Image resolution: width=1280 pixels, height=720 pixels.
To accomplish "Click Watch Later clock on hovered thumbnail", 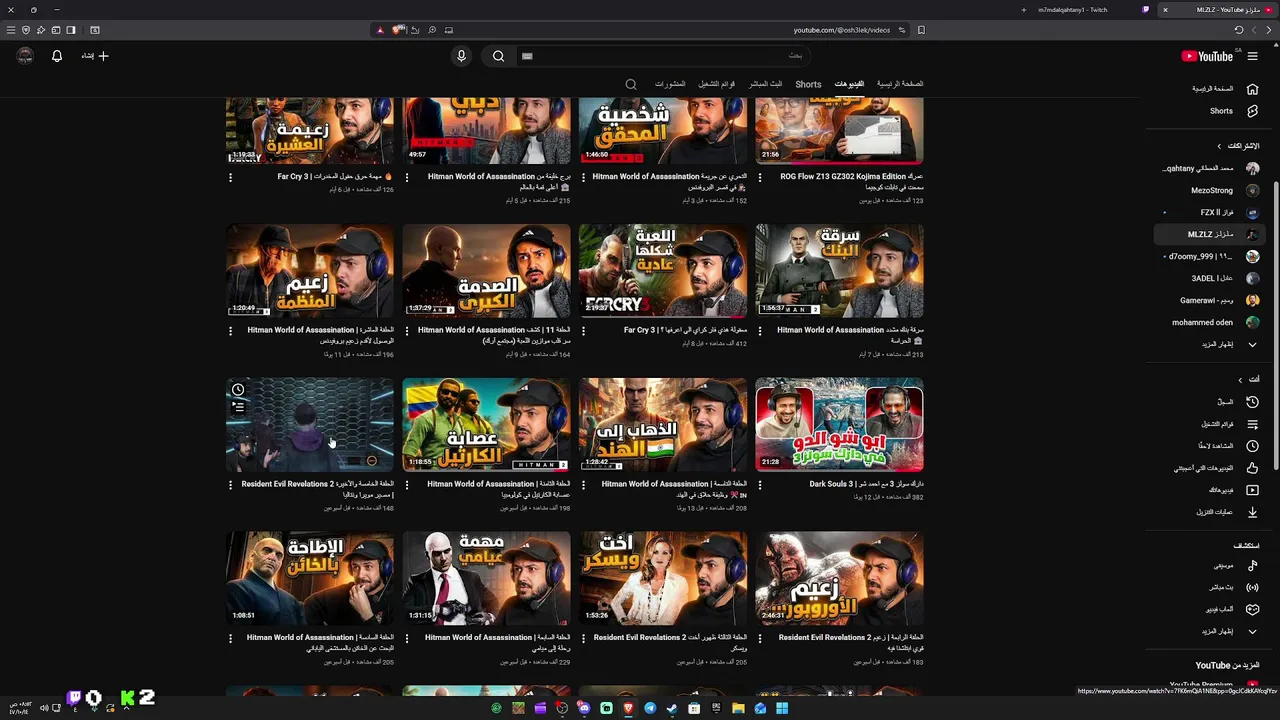I will coord(238,390).
